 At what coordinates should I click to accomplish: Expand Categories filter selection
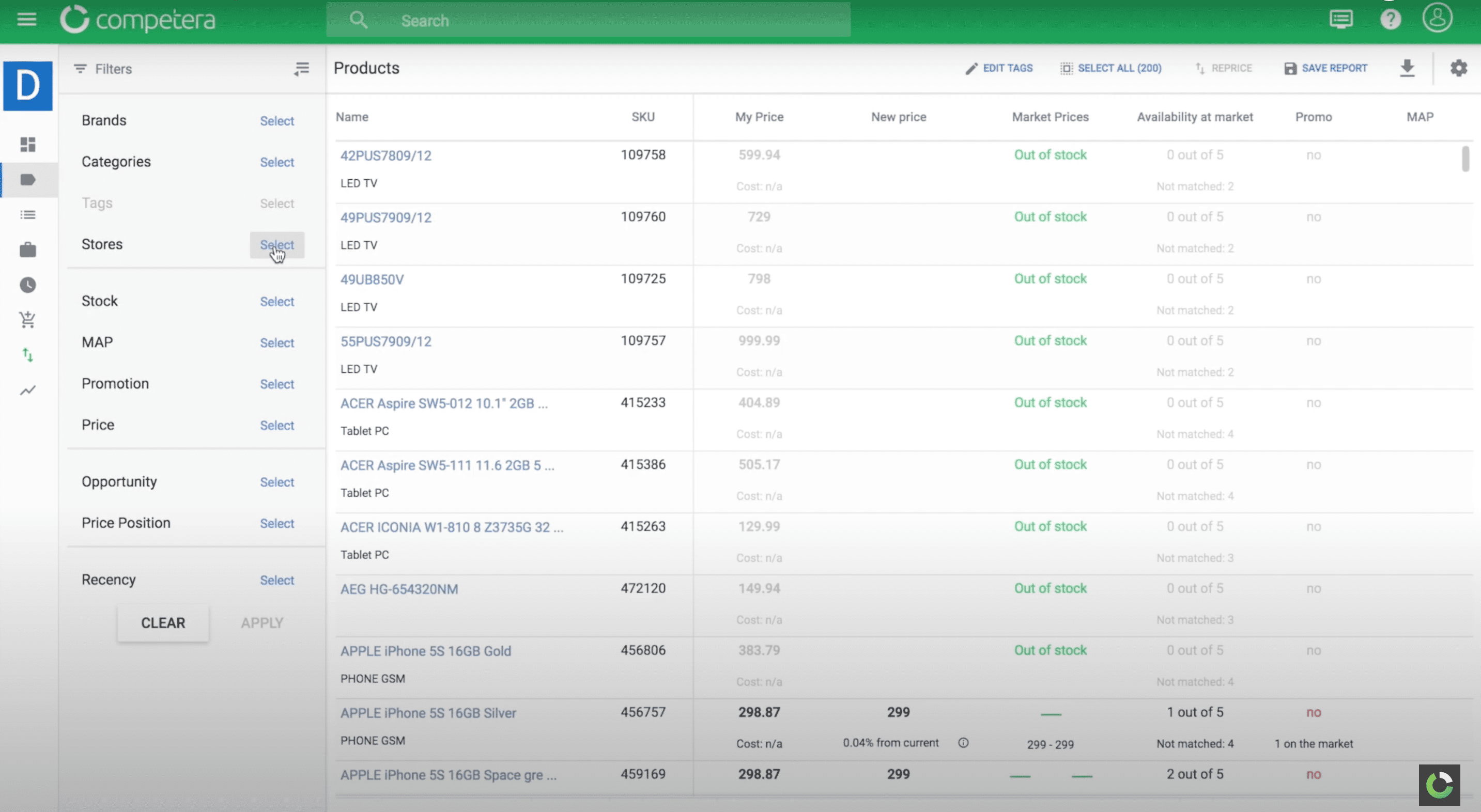click(277, 161)
